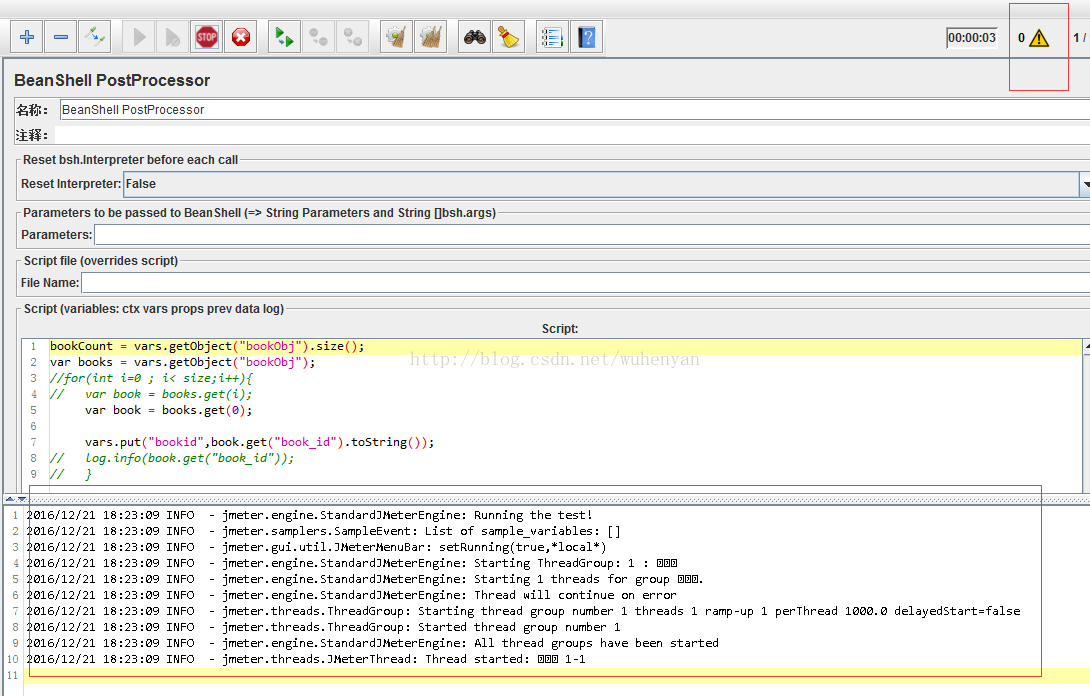Click the log panel collapse arrows
This screenshot has height=696, width=1090.
click(15, 499)
